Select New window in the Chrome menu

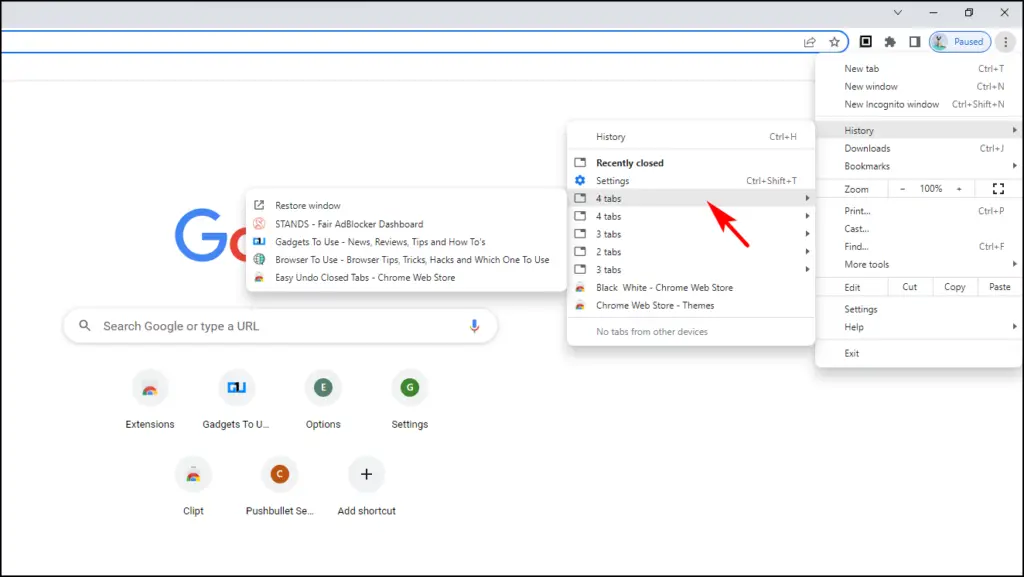tap(917, 86)
